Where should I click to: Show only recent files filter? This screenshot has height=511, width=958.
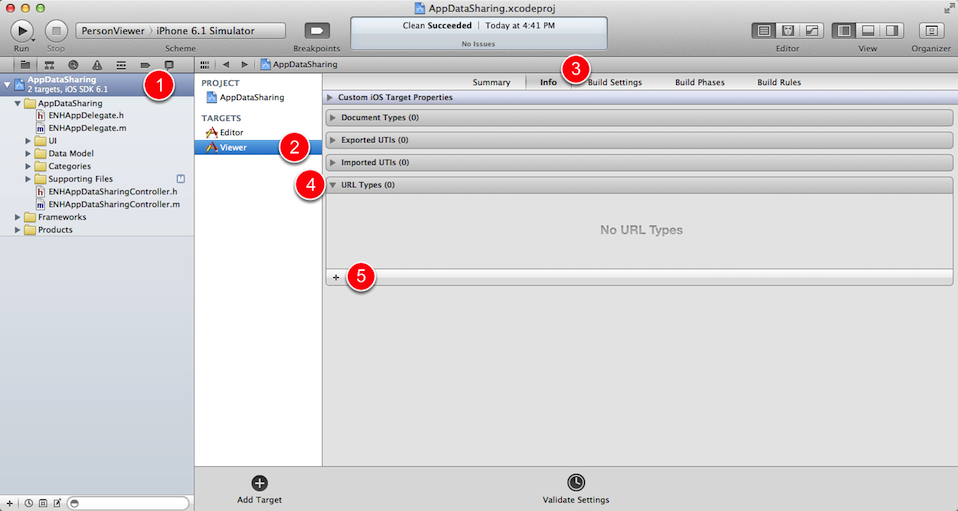29,503
